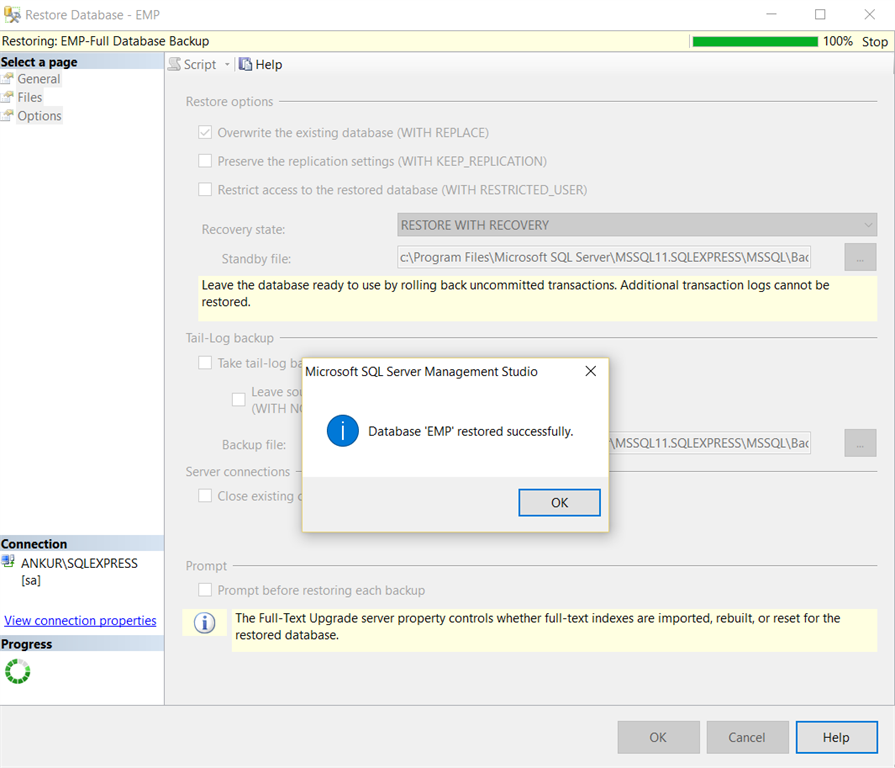Open the Recovery state dropdown
Image resolution: width=895 pixels, height=768 pixels.
click(637, 225)
